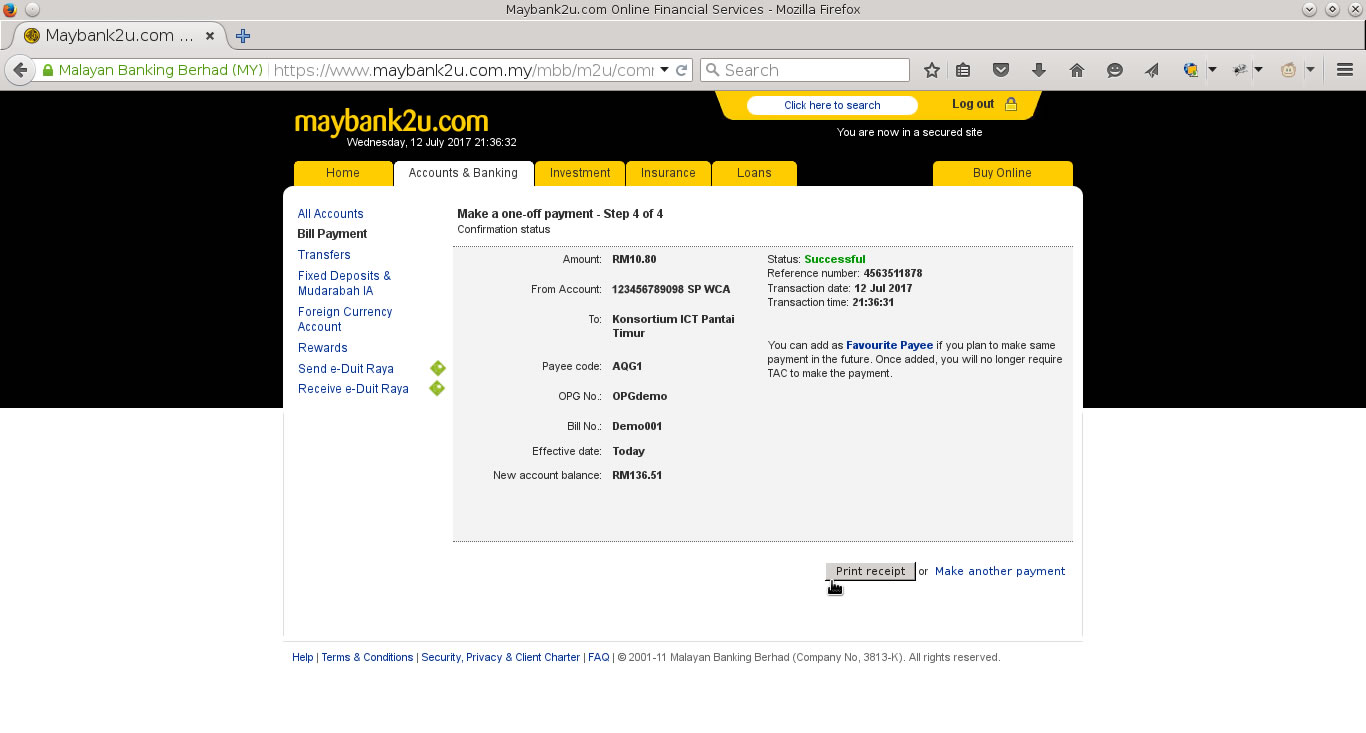Click the green padlock site identity icon
The width and height of the screenshot is (1366, 733).
[47, 71]
